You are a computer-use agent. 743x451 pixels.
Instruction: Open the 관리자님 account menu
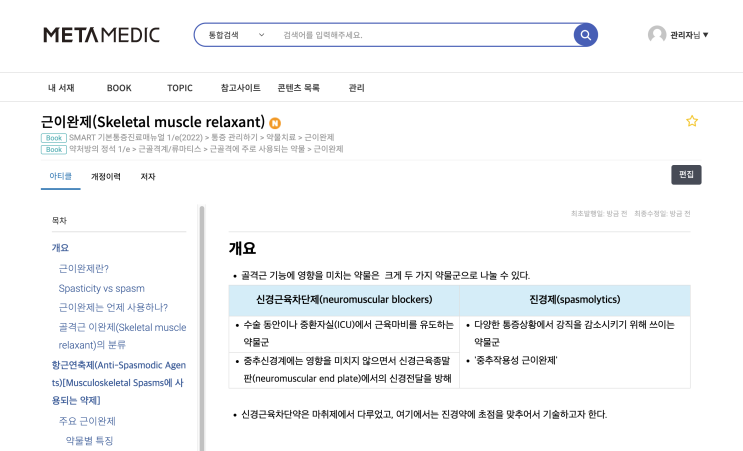(689, 35)
